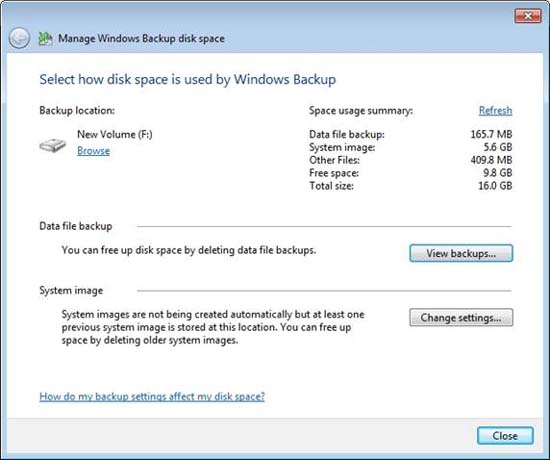Screen dimensions: 550x460
Task: Click the Select how disk space is used heading
Action: coord(188,79)
